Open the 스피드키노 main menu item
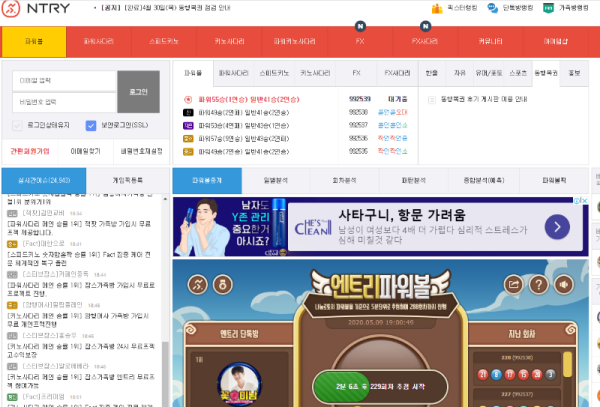Screen dimensions: 600x407 pos(164,41)
